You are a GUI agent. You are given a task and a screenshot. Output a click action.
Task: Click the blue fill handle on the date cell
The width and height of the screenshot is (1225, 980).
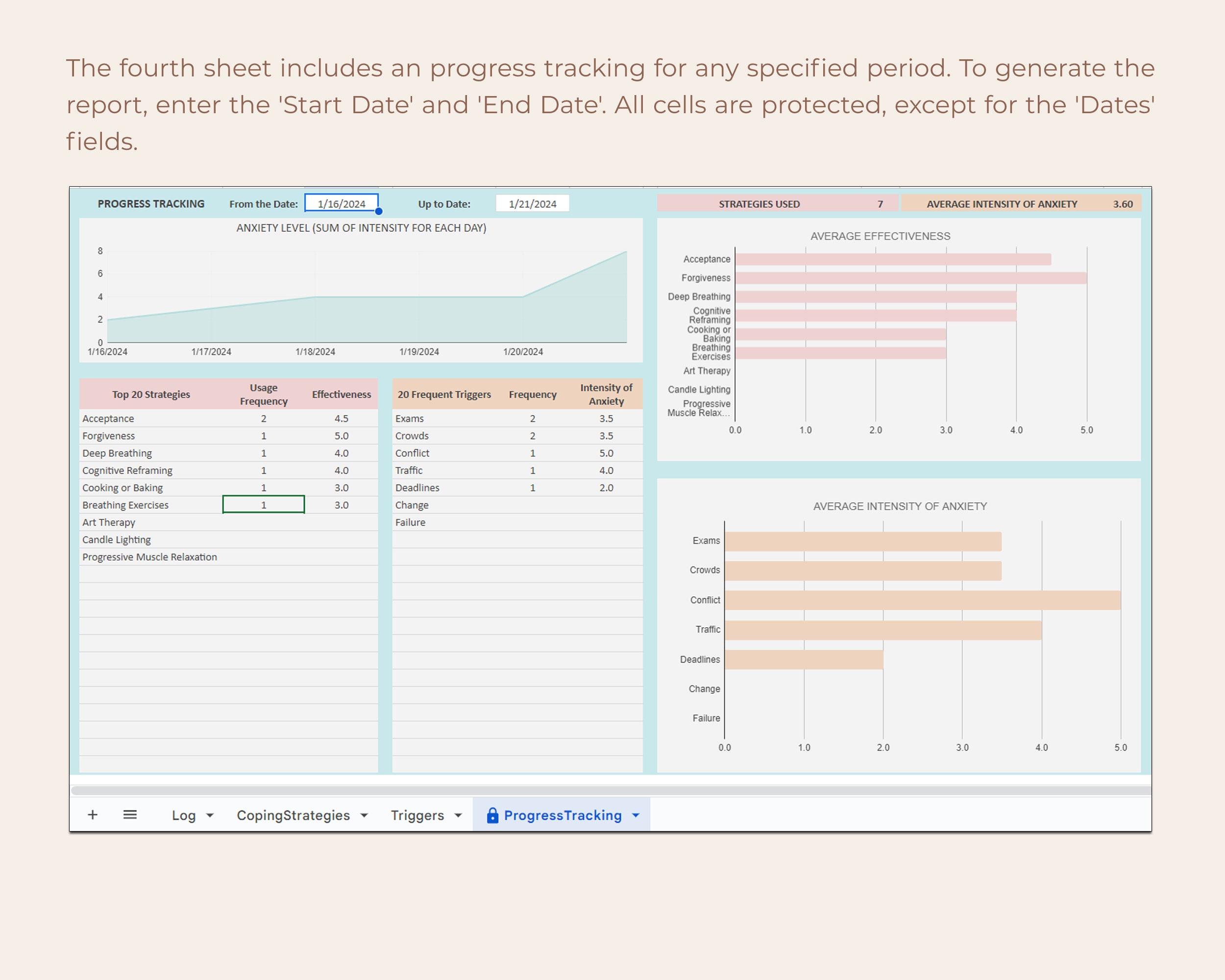378,211
